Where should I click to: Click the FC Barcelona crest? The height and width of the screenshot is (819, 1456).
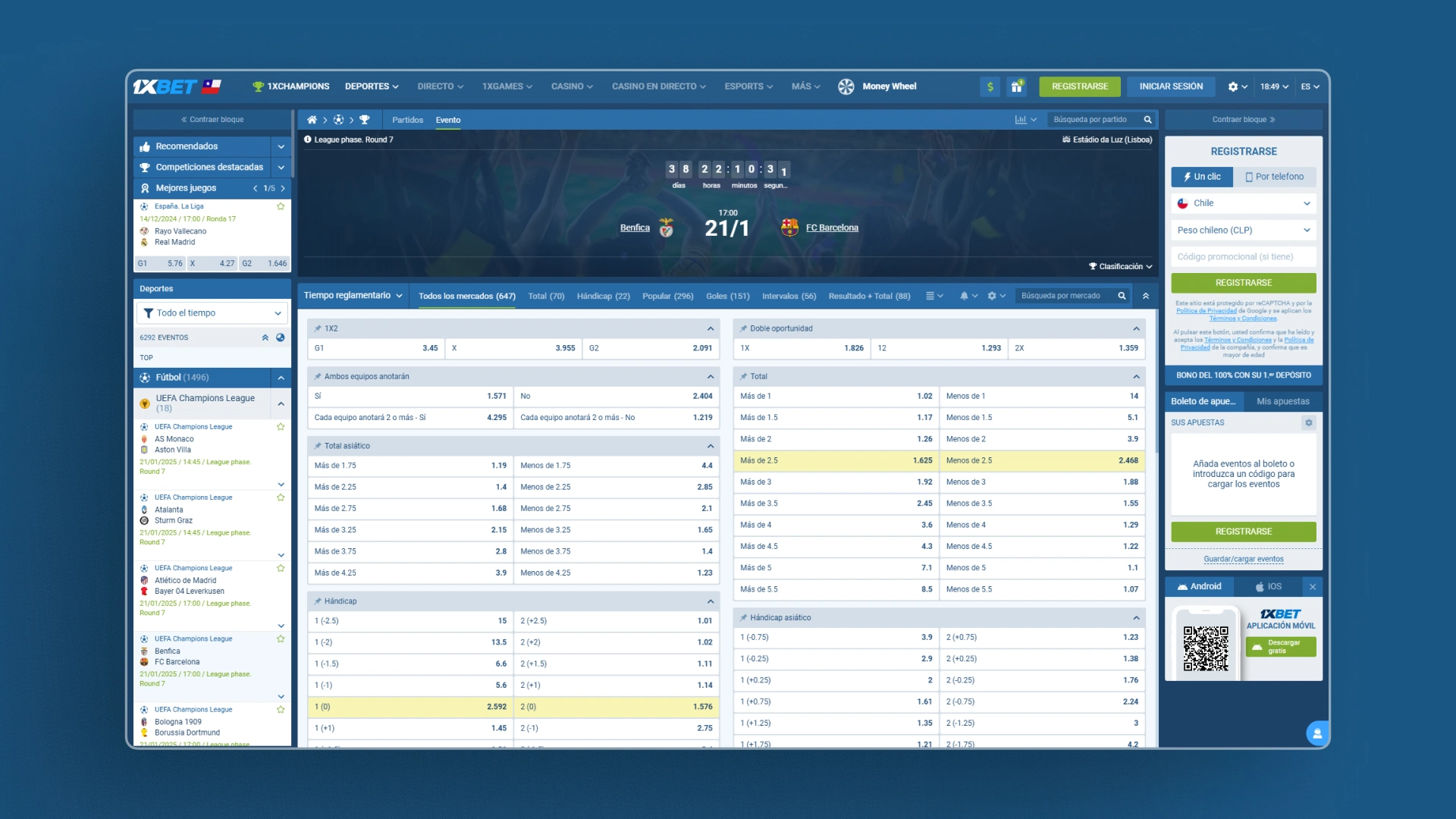pos(789,227)
